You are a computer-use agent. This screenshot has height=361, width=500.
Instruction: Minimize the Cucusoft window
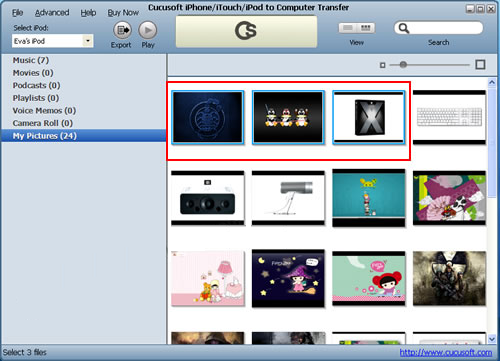470,9
